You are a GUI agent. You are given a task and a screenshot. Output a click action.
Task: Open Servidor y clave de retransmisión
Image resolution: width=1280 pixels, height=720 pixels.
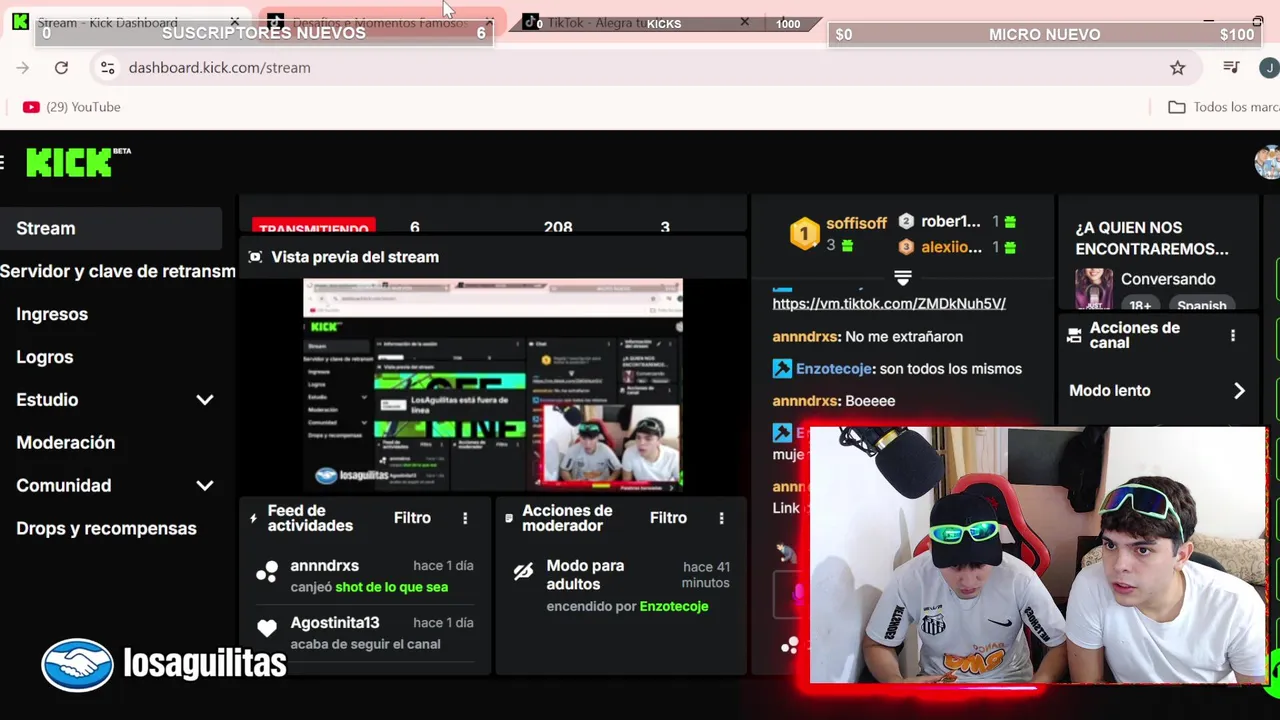point(118,271)
